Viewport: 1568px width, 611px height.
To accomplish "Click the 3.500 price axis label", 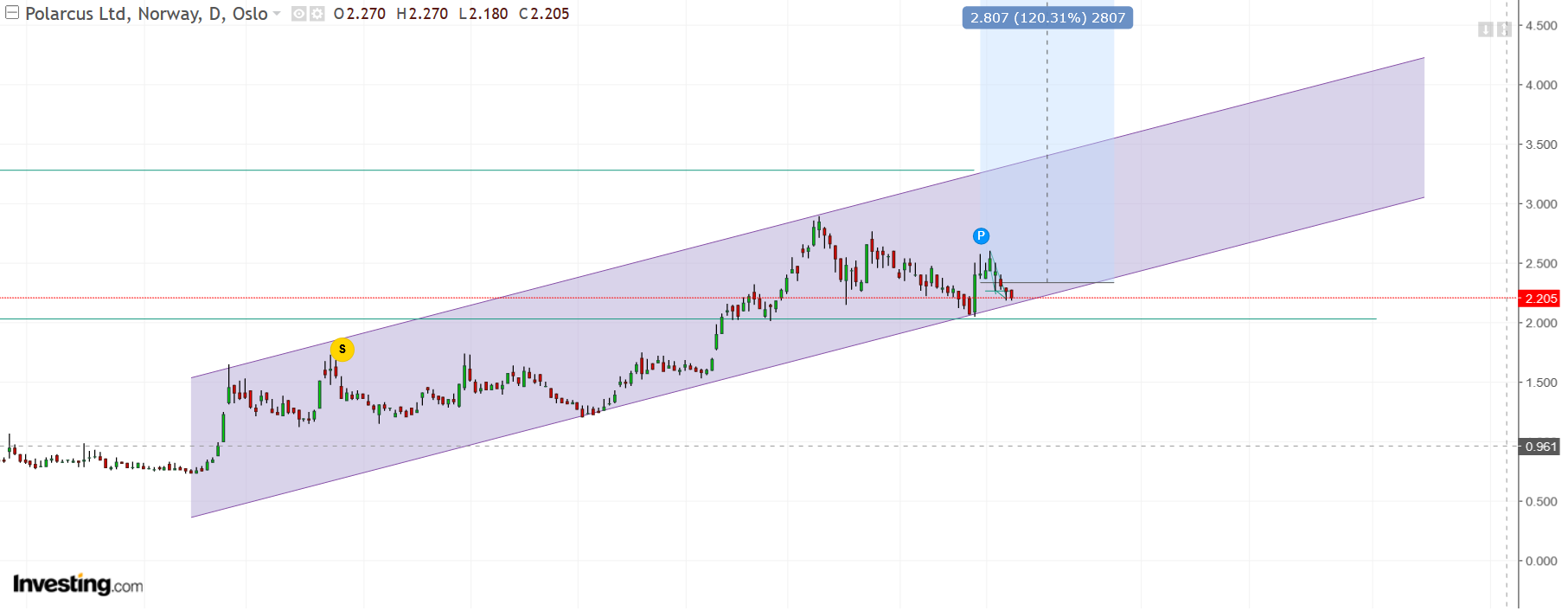I will (1541, 145).
